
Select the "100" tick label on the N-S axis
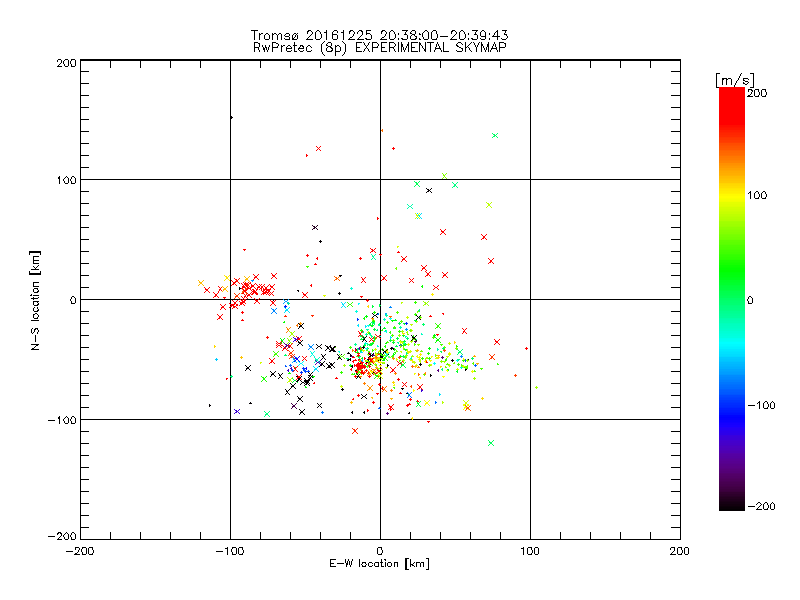click(67, 180)
